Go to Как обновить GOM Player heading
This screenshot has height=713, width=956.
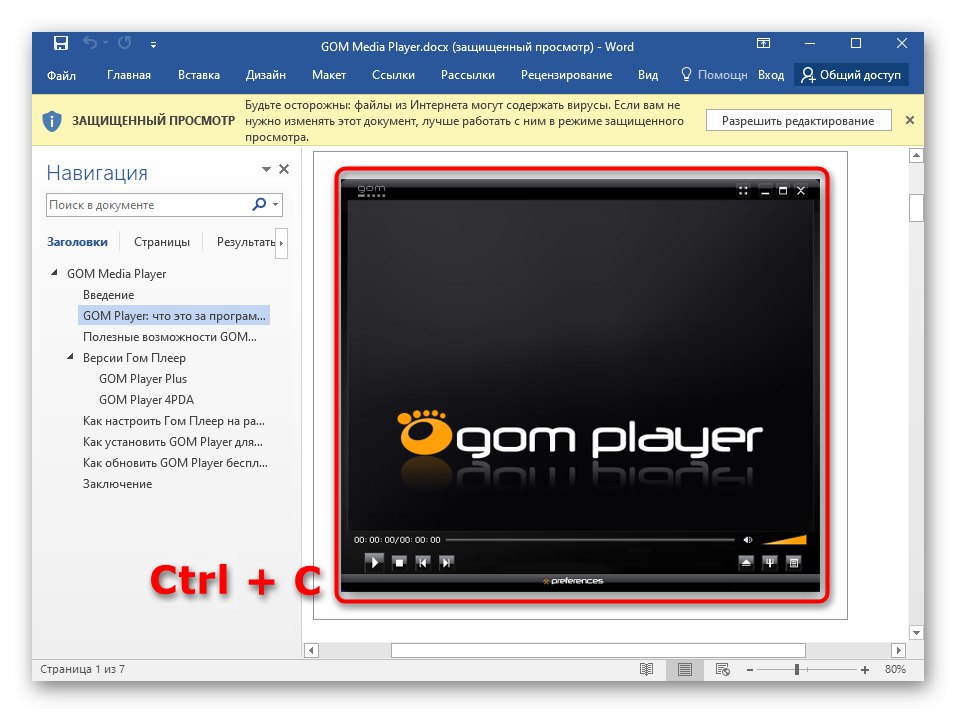175,463
